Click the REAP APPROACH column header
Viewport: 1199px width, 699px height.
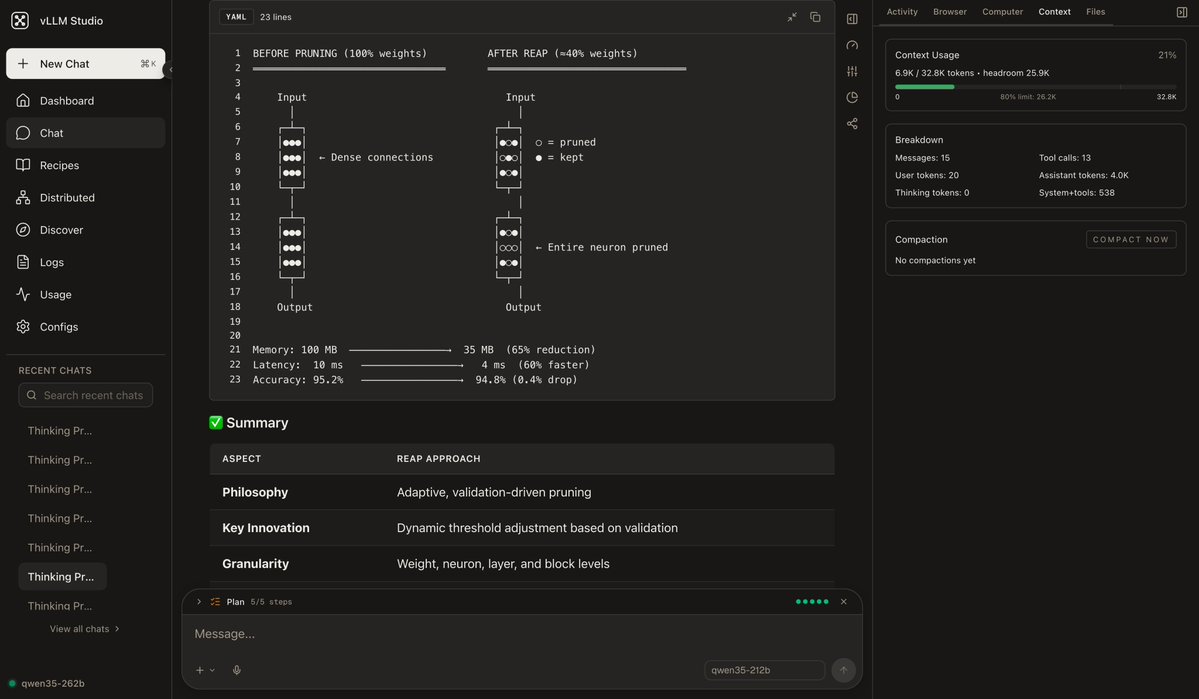pos(438,459)
